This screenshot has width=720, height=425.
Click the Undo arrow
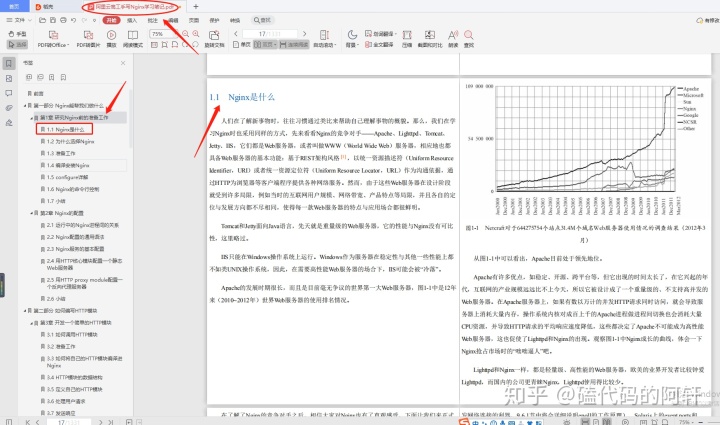(73, 20)
